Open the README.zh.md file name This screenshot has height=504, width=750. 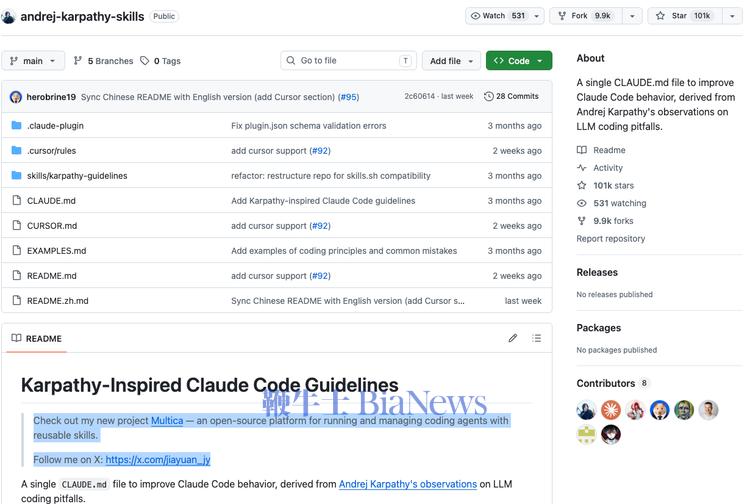[x=57, y=301]
